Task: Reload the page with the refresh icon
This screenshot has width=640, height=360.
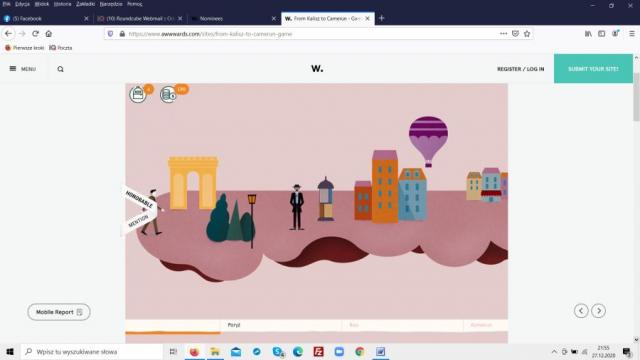Action: pyautogui.click(x=36, y=34)
